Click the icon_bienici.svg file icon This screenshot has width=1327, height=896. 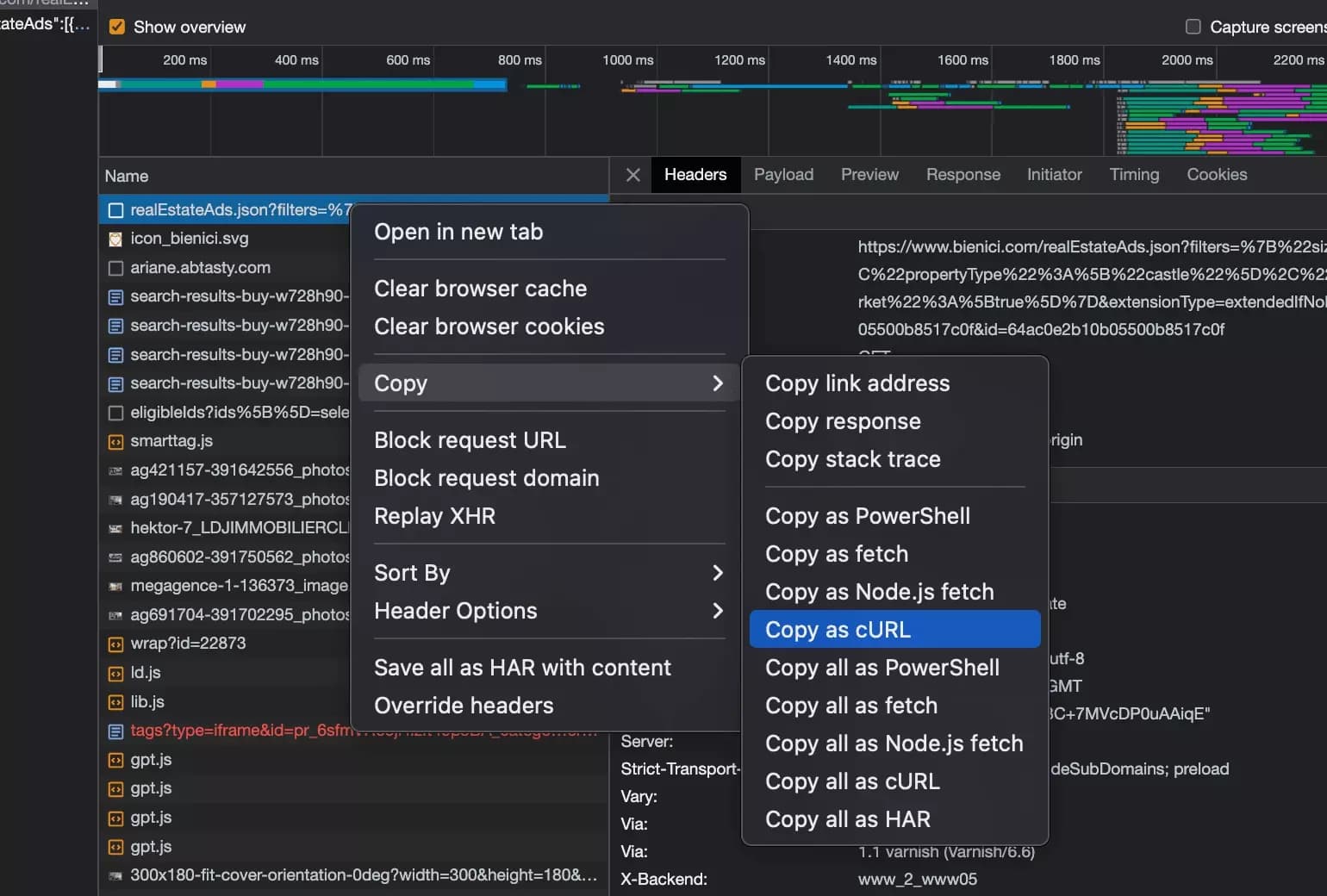(115, 239)
